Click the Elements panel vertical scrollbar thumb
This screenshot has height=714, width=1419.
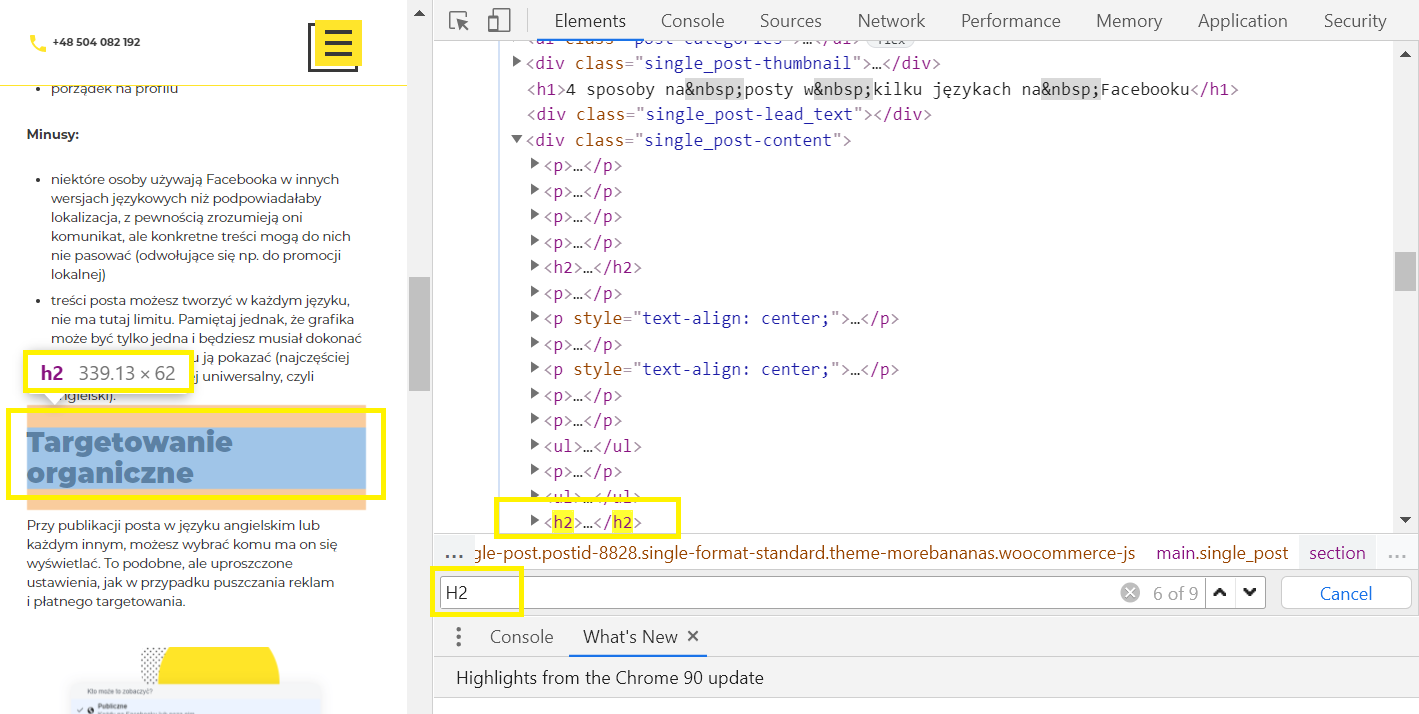(x=1405, y=271)
